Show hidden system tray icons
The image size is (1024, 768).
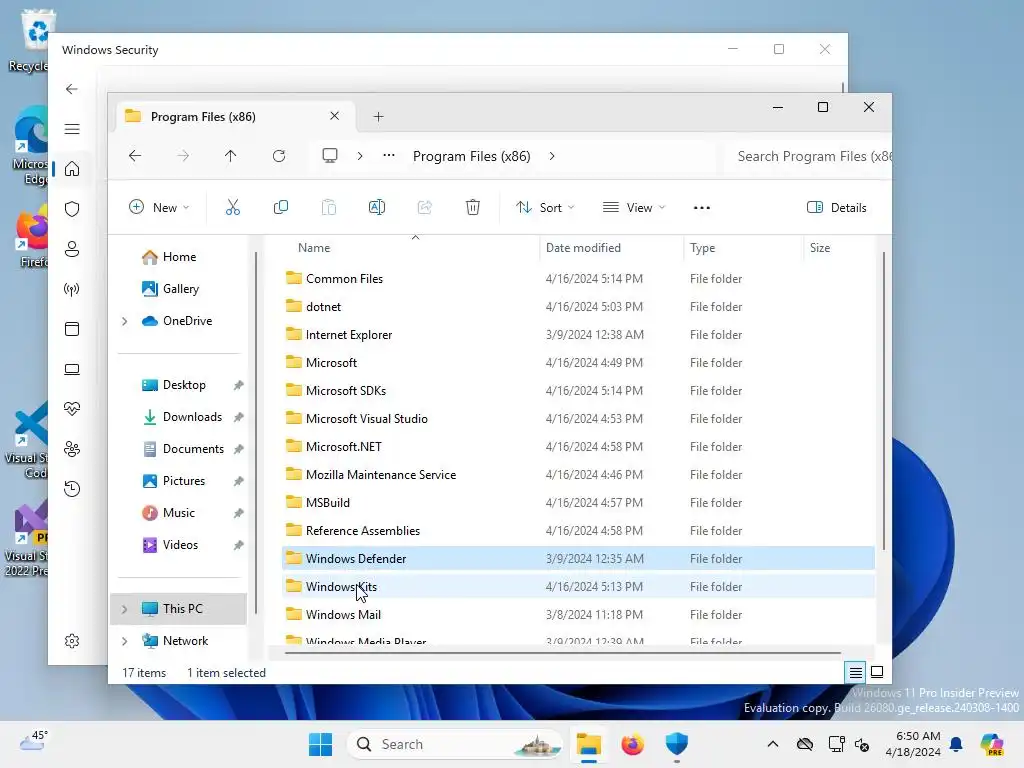773,744
